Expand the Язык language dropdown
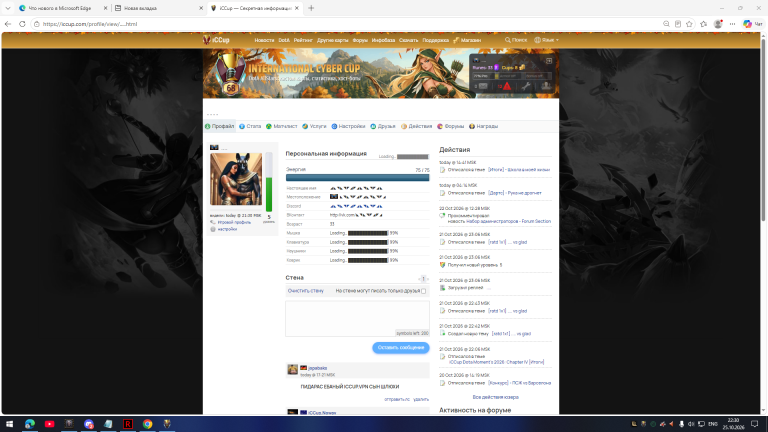 (x=547, y=40)
